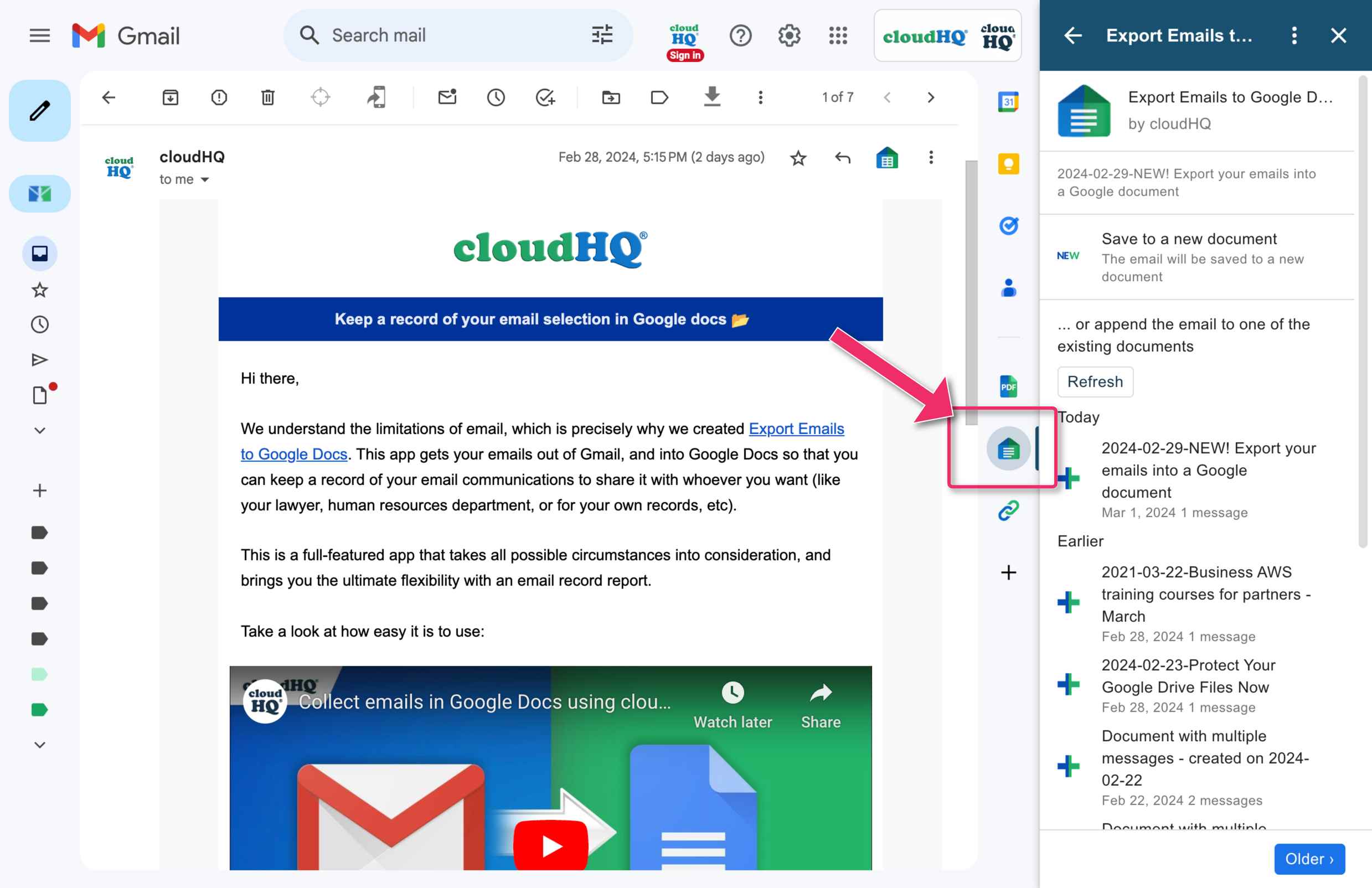Open Contacts side panel
1372x888 pixels.
click(1008, 287)
